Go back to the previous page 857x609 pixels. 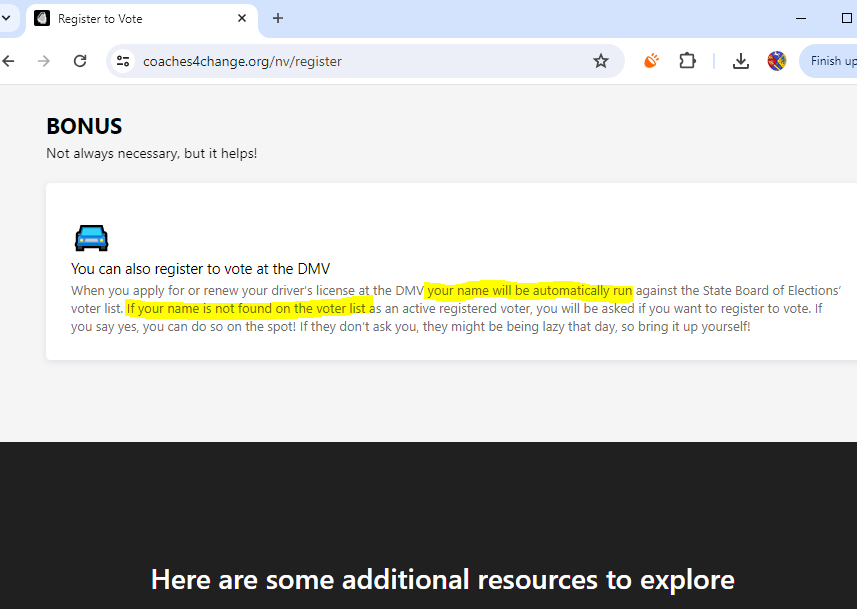(8, 61)
